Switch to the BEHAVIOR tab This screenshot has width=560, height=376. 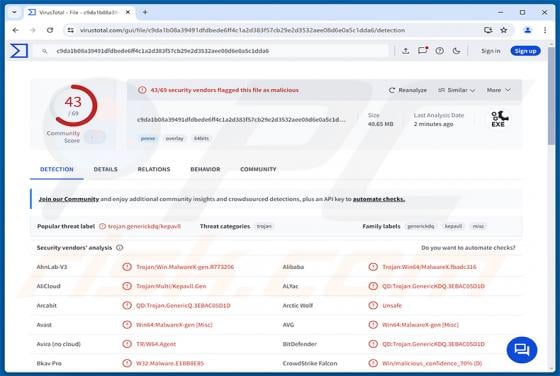coord(205,169)
